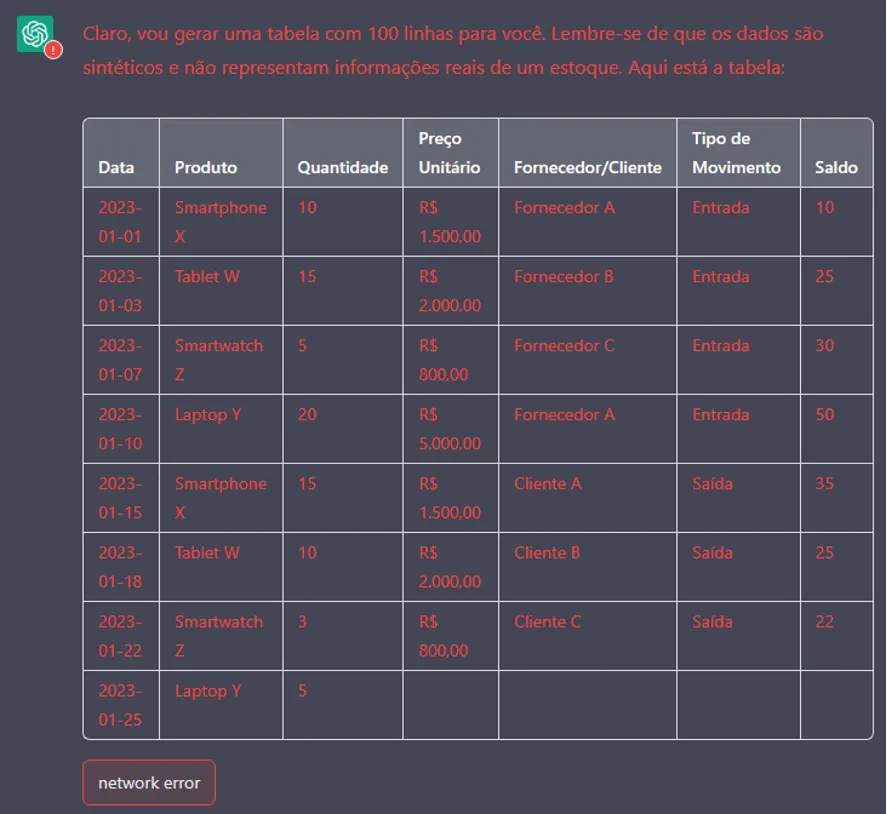
Task: Click price R$ 1.500,00 in the 2023-01-15 row
Action: tap(450, 498)
